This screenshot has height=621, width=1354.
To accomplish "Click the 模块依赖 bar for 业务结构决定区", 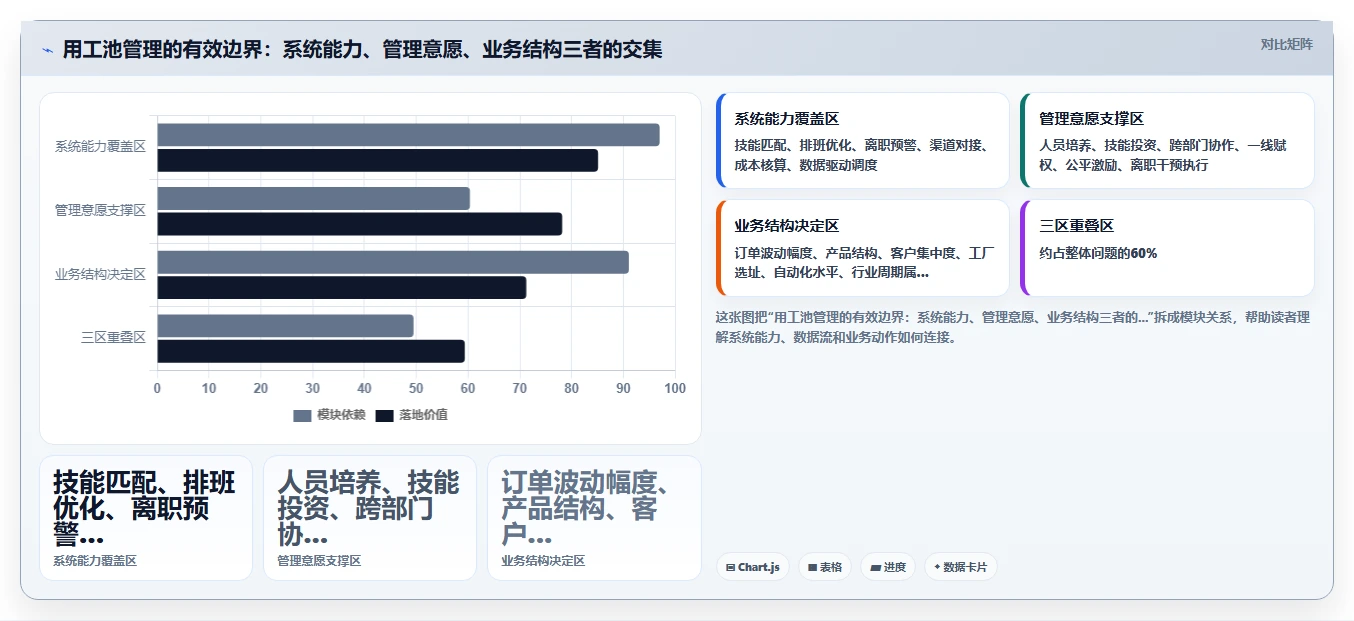I will 393,262.
